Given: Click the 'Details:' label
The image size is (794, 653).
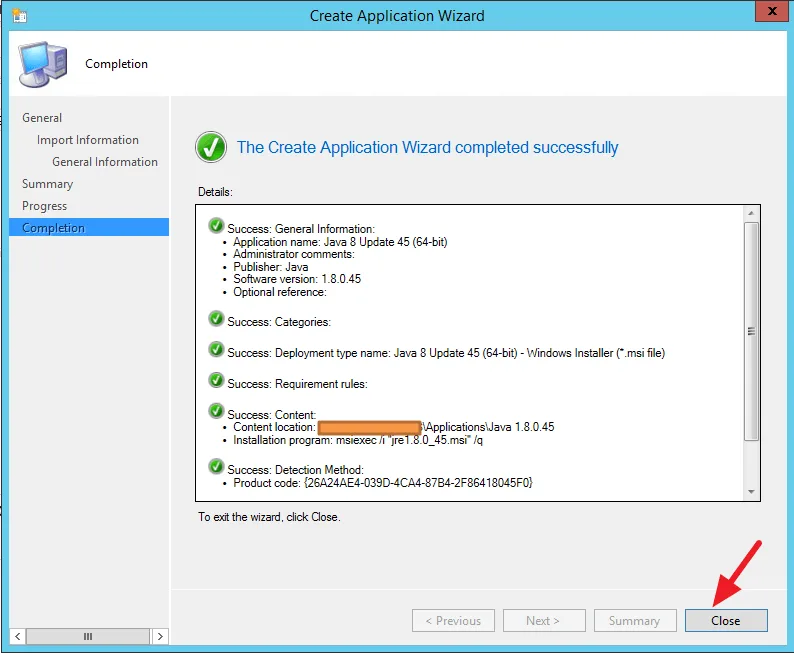Looking at the screenshot, I should tap(215, 192).
